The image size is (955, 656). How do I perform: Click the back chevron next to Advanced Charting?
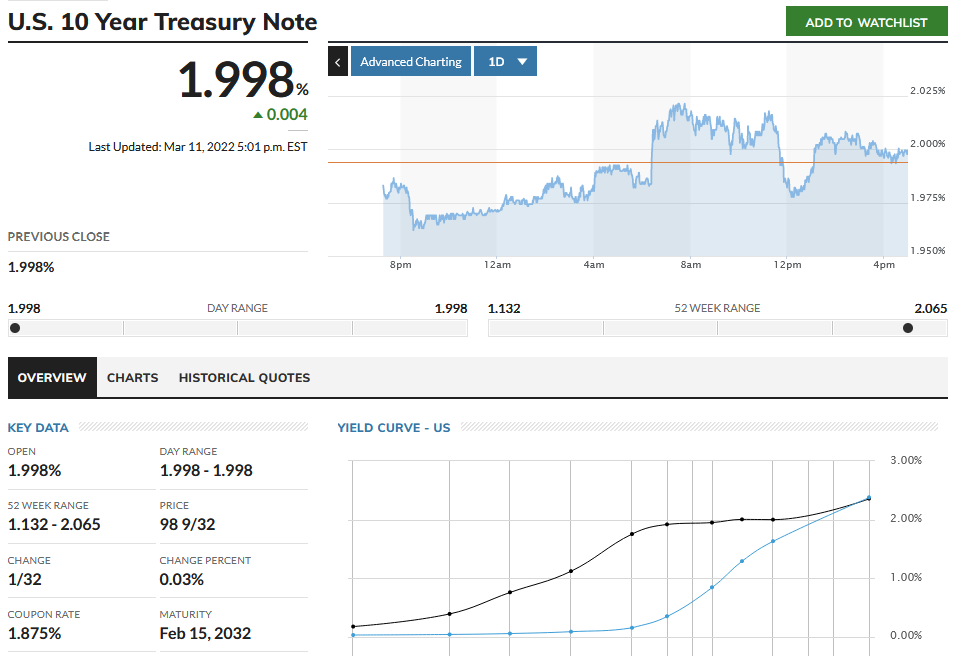point(337,62)
